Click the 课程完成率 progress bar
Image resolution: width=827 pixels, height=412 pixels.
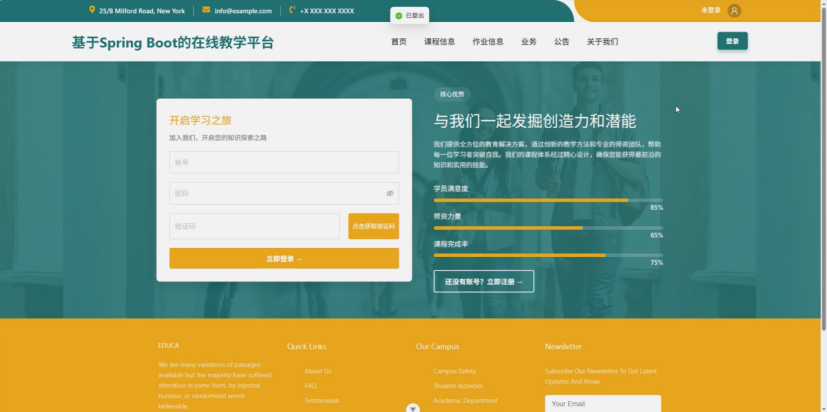click(x=548, y=255)
